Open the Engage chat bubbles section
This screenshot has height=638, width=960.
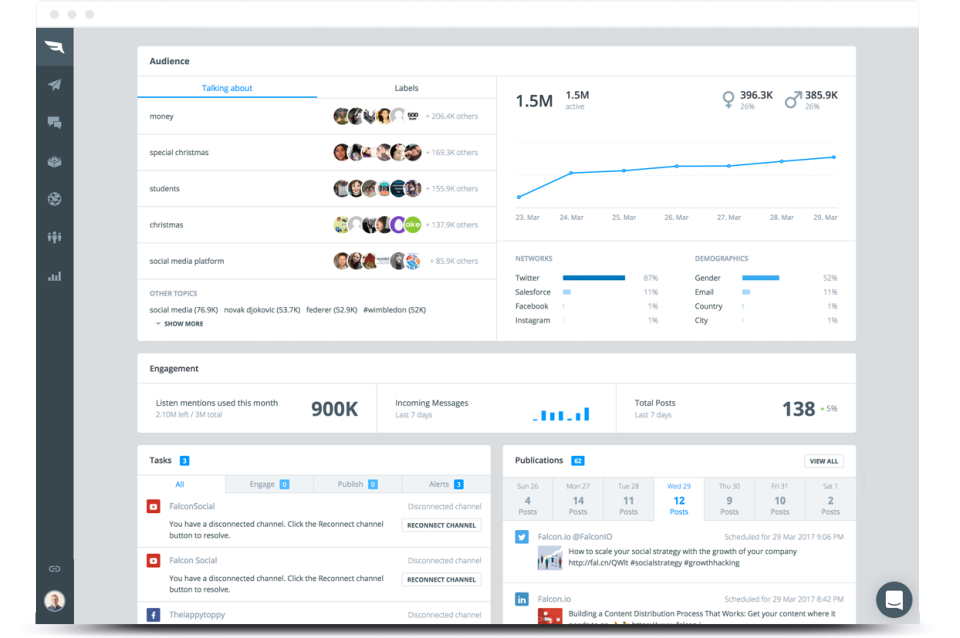(55, 123)
